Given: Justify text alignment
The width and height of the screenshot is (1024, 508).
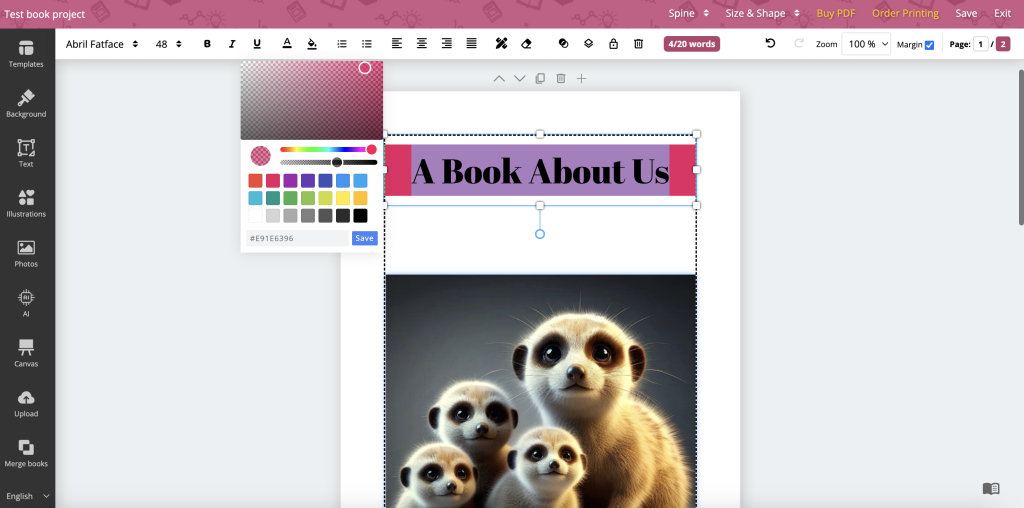Looking at the screenshot, I should 472,44.
